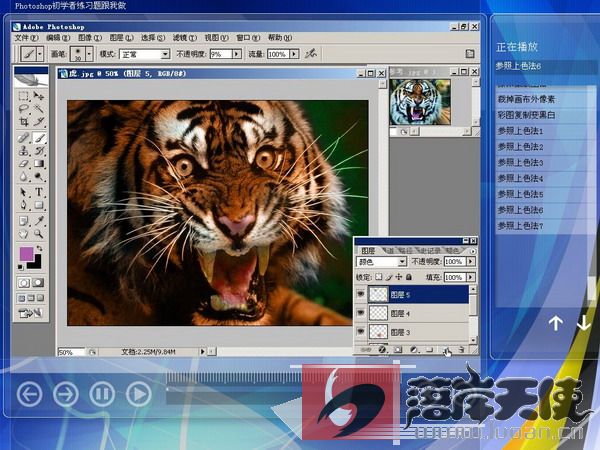This screenshot has width=600, height=450.
Task: Enable the airbrush option in options bar
Action: pos(311,54)
